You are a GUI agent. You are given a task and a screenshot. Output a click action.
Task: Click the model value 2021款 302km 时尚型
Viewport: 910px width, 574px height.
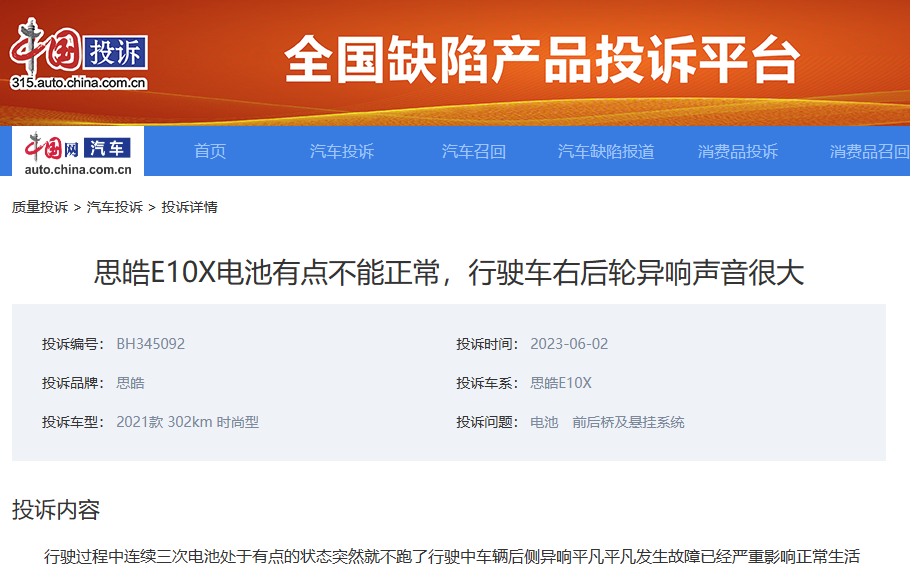click(x=187, y=422)
